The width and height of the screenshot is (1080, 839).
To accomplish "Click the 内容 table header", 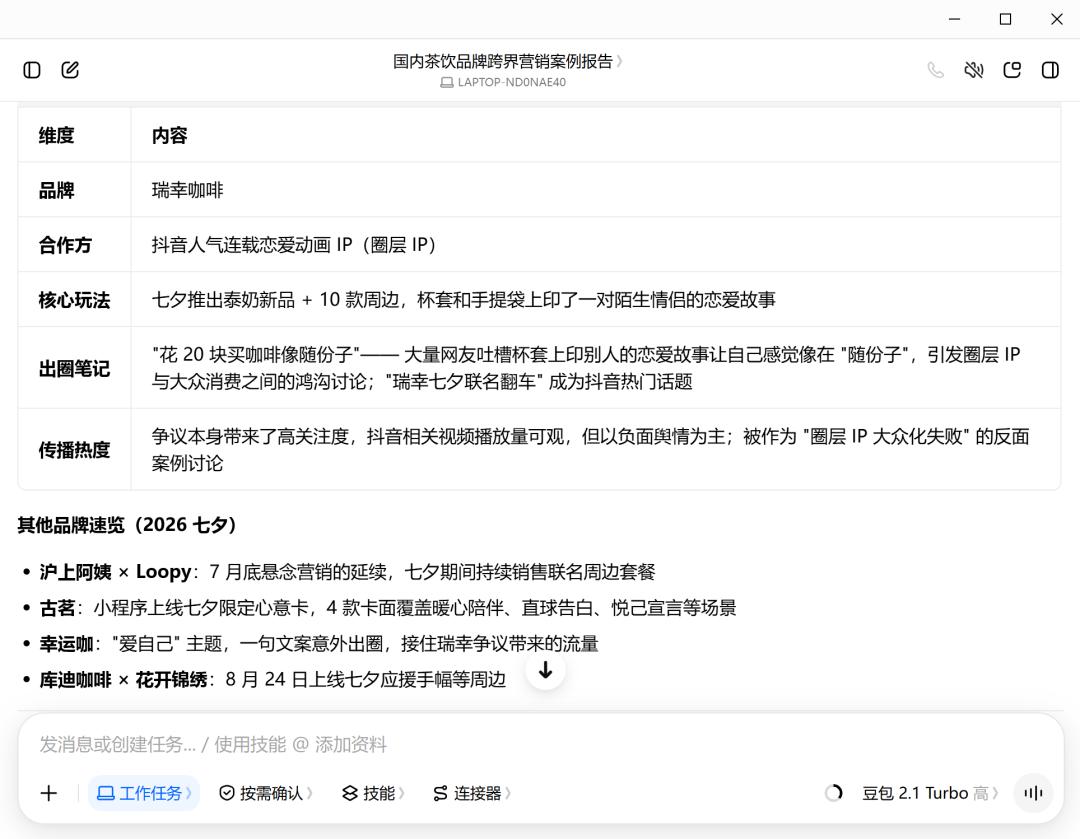I will coord(169,136).
